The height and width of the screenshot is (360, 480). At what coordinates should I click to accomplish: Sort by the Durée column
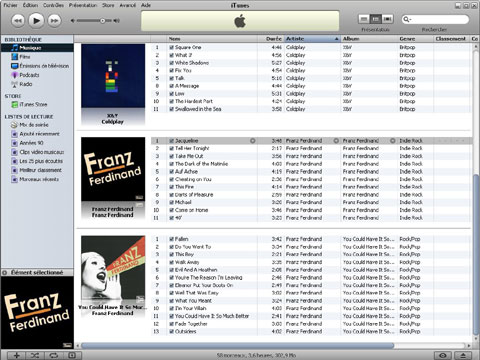270,39
